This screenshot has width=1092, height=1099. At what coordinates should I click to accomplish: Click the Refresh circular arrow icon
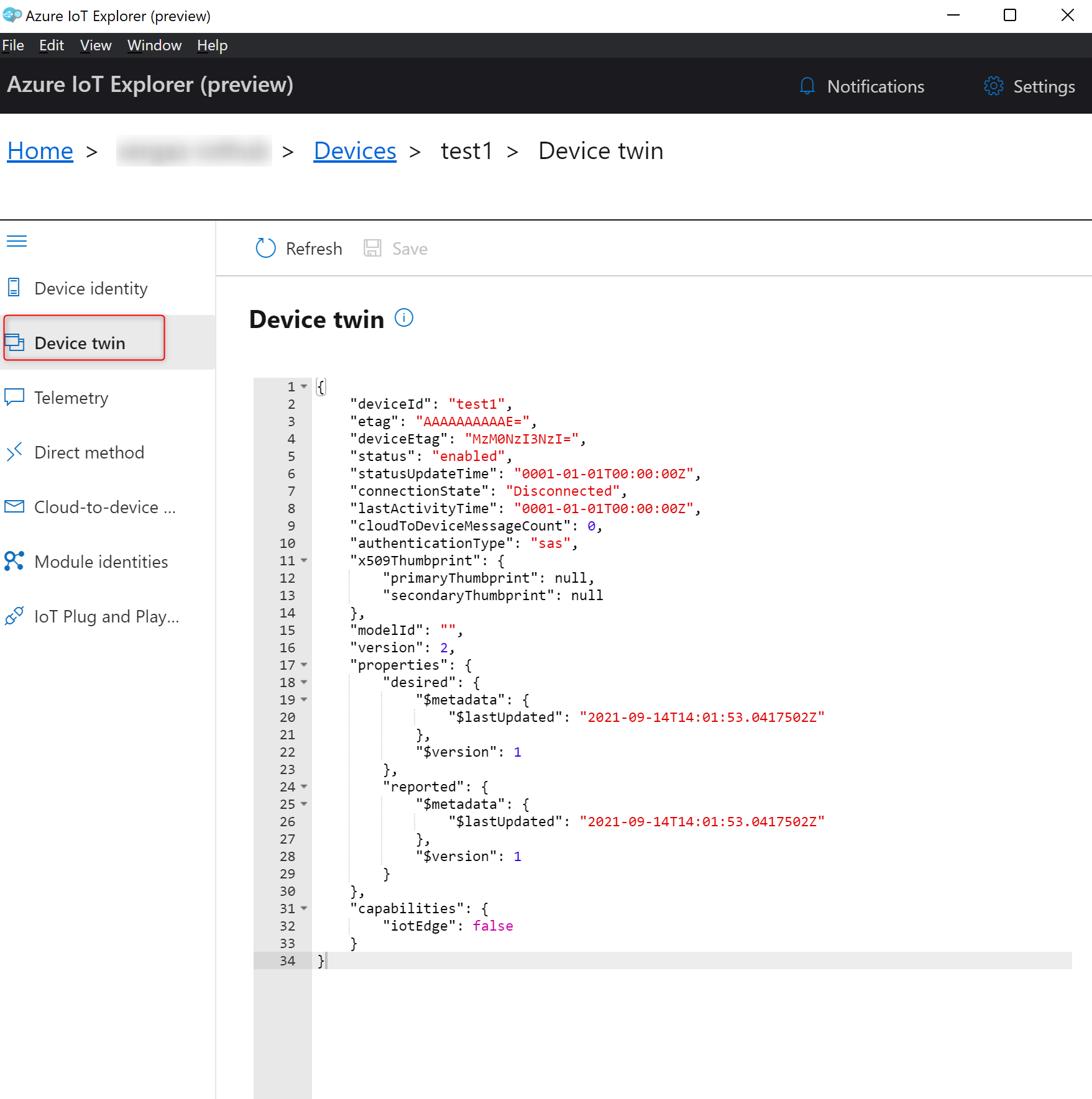coord(265,248)
